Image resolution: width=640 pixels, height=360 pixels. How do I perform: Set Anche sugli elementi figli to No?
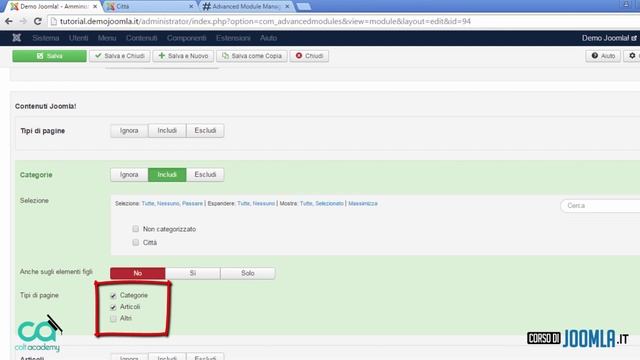coord(138,273)
